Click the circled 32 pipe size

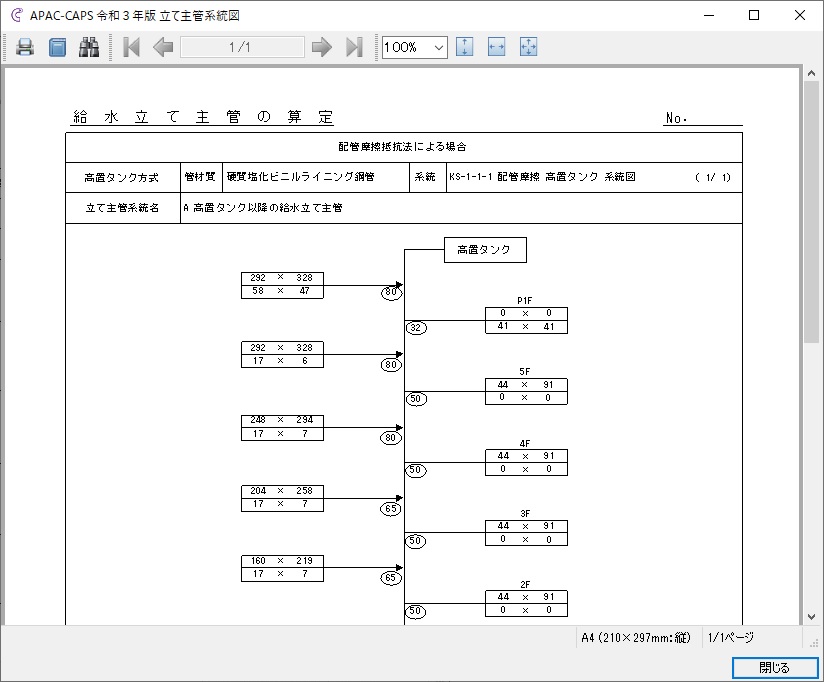[x=416, y=328]
